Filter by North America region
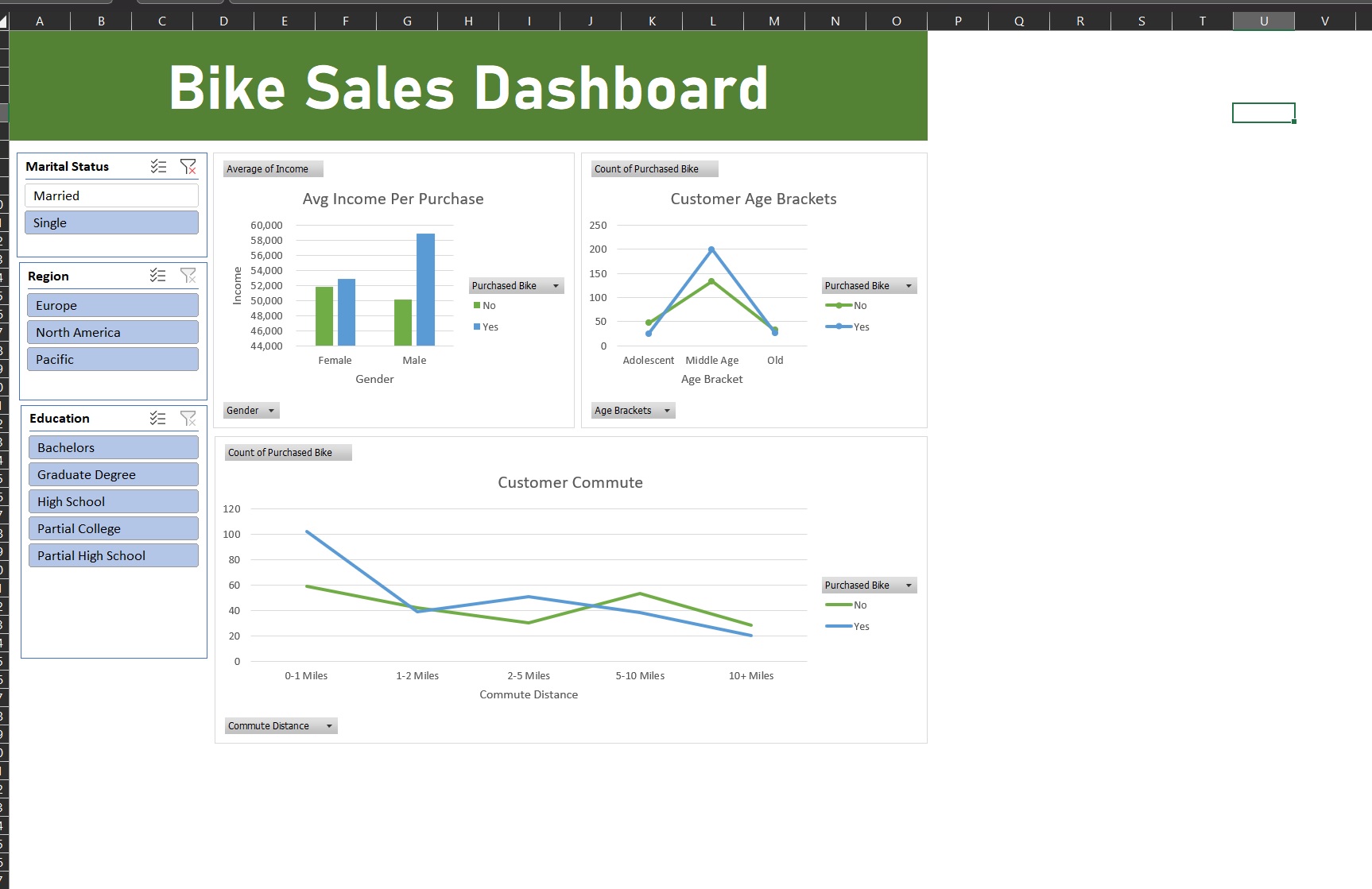This screenshot has width=1372, height=889. point(113,333)
